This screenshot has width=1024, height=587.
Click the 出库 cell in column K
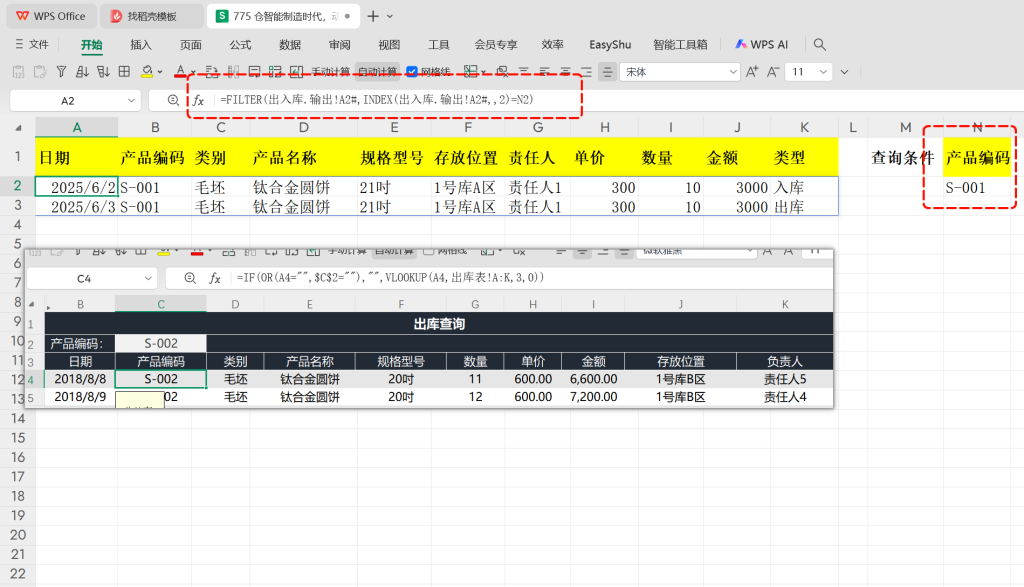click(x=804, y=206)
